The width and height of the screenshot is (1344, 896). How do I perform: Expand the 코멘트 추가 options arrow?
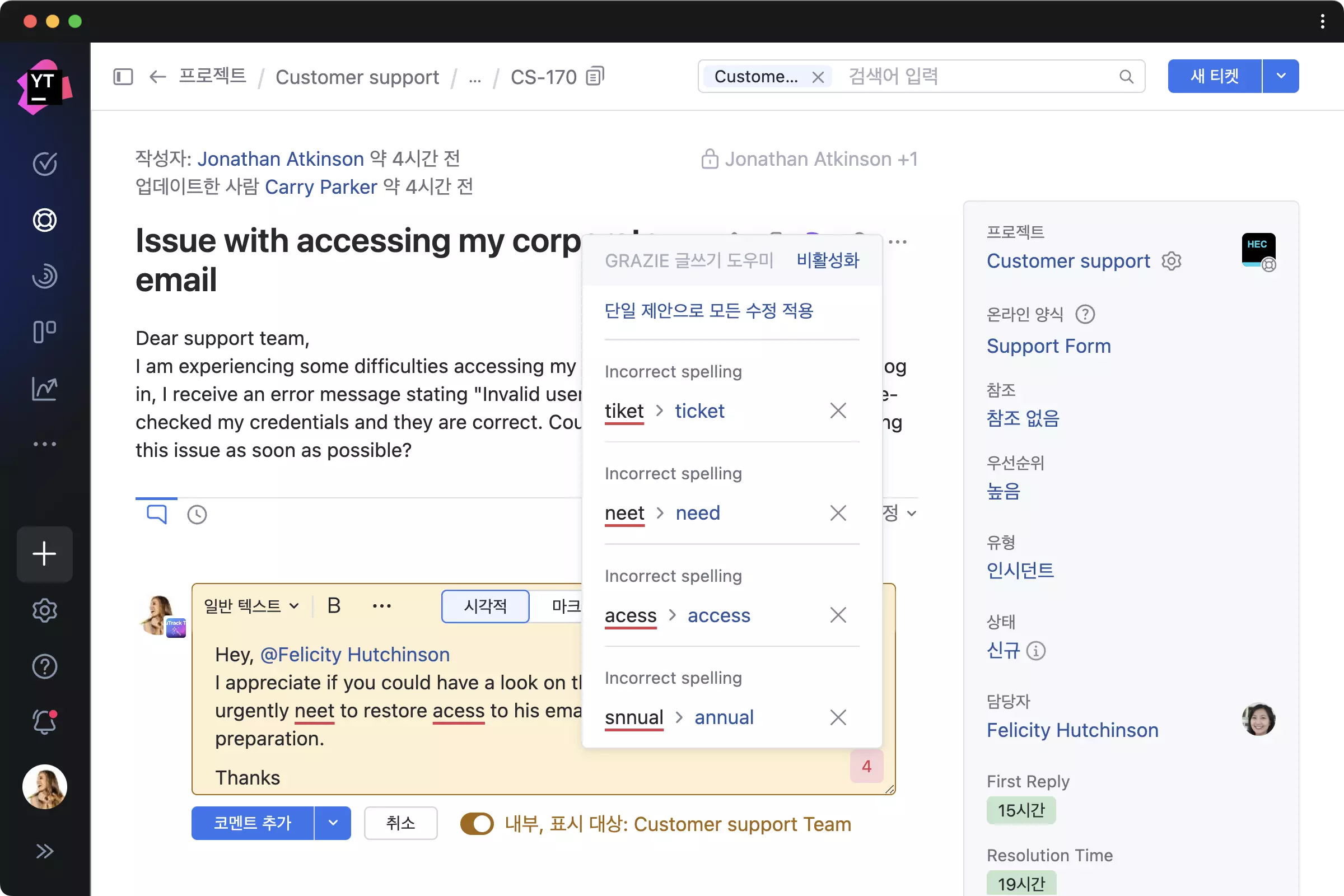click(x=333, y=823)
